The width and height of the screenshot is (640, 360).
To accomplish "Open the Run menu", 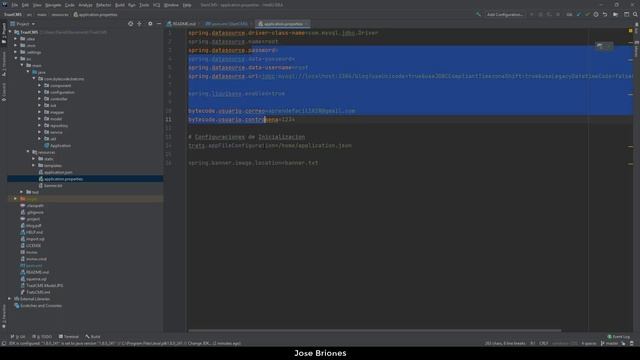I will tap(132, 5).
